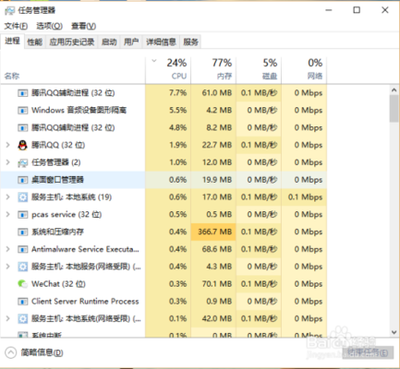Switch to the 启动 tab
400x369 pixels.
pos(109,42)
